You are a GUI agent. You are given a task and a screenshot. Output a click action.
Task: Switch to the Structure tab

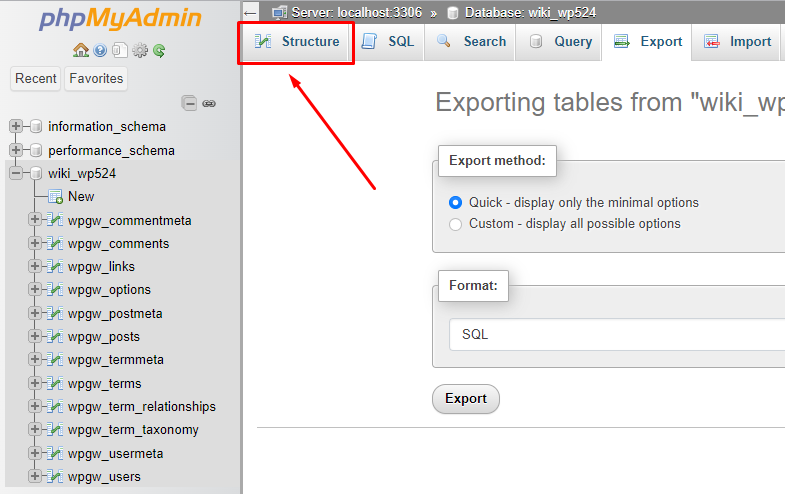coord(296,42)
